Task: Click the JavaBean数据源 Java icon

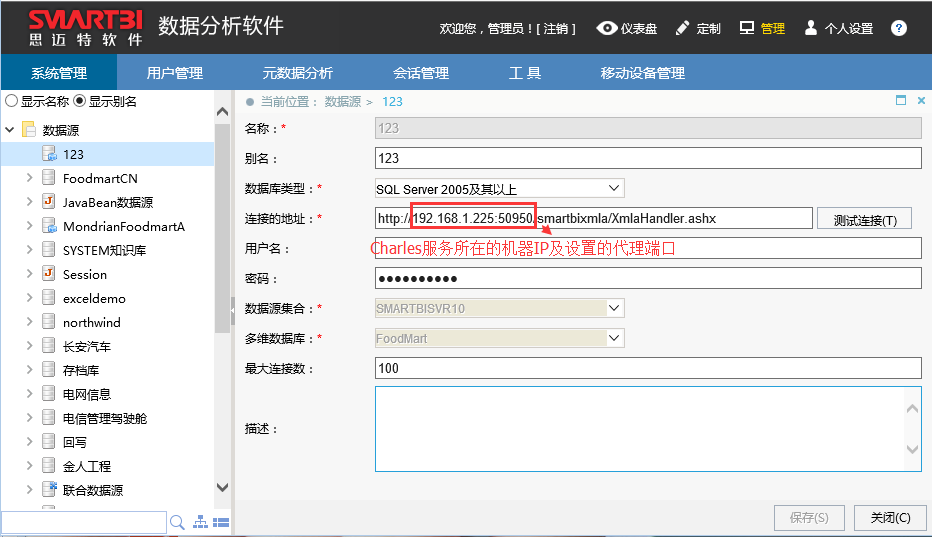Action: 49,201
